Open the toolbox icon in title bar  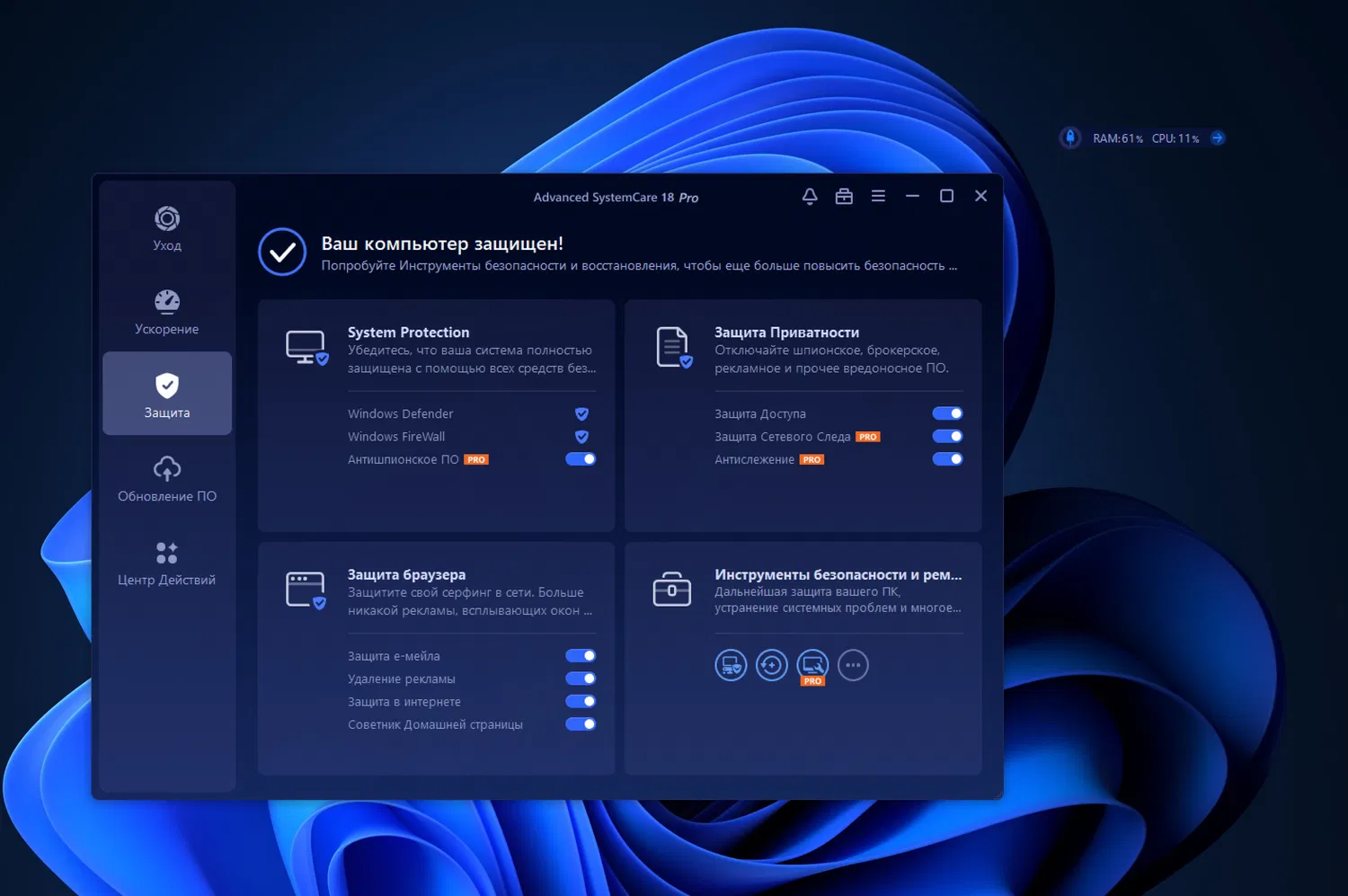844,196
